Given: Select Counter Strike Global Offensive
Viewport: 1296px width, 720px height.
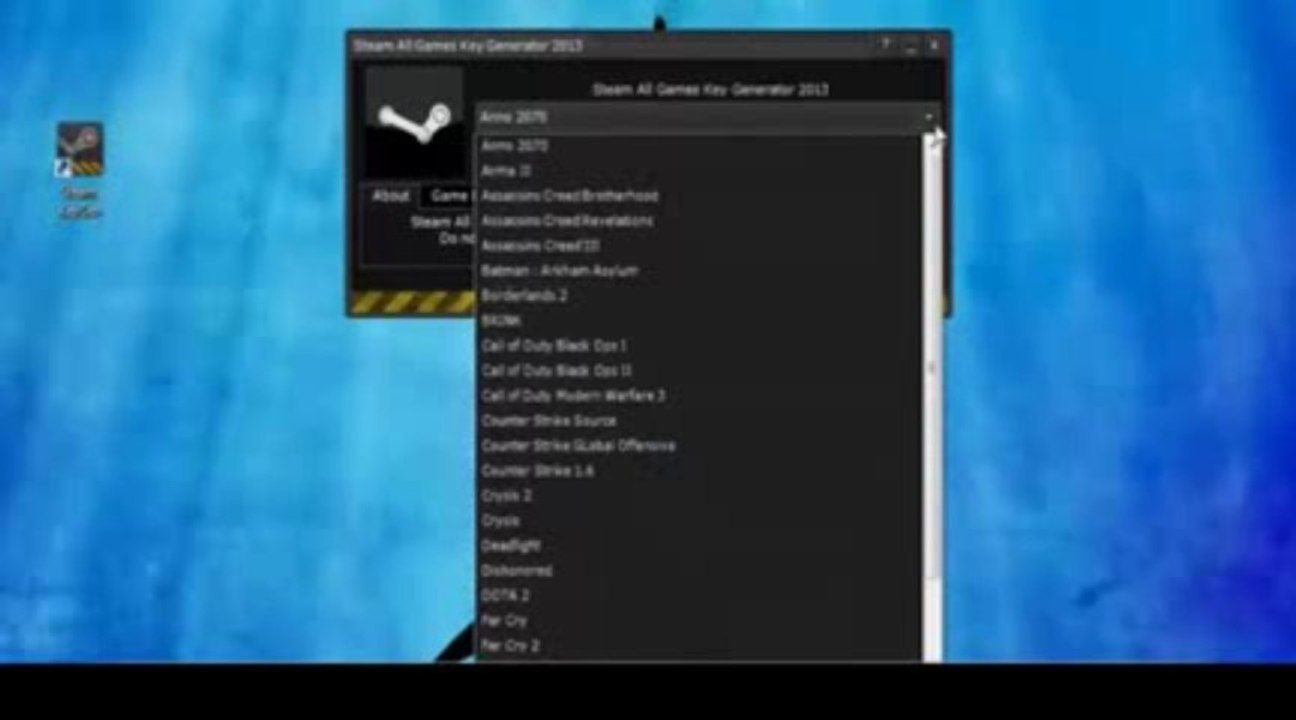Looking at the screenshot, I should pos(698,446).
